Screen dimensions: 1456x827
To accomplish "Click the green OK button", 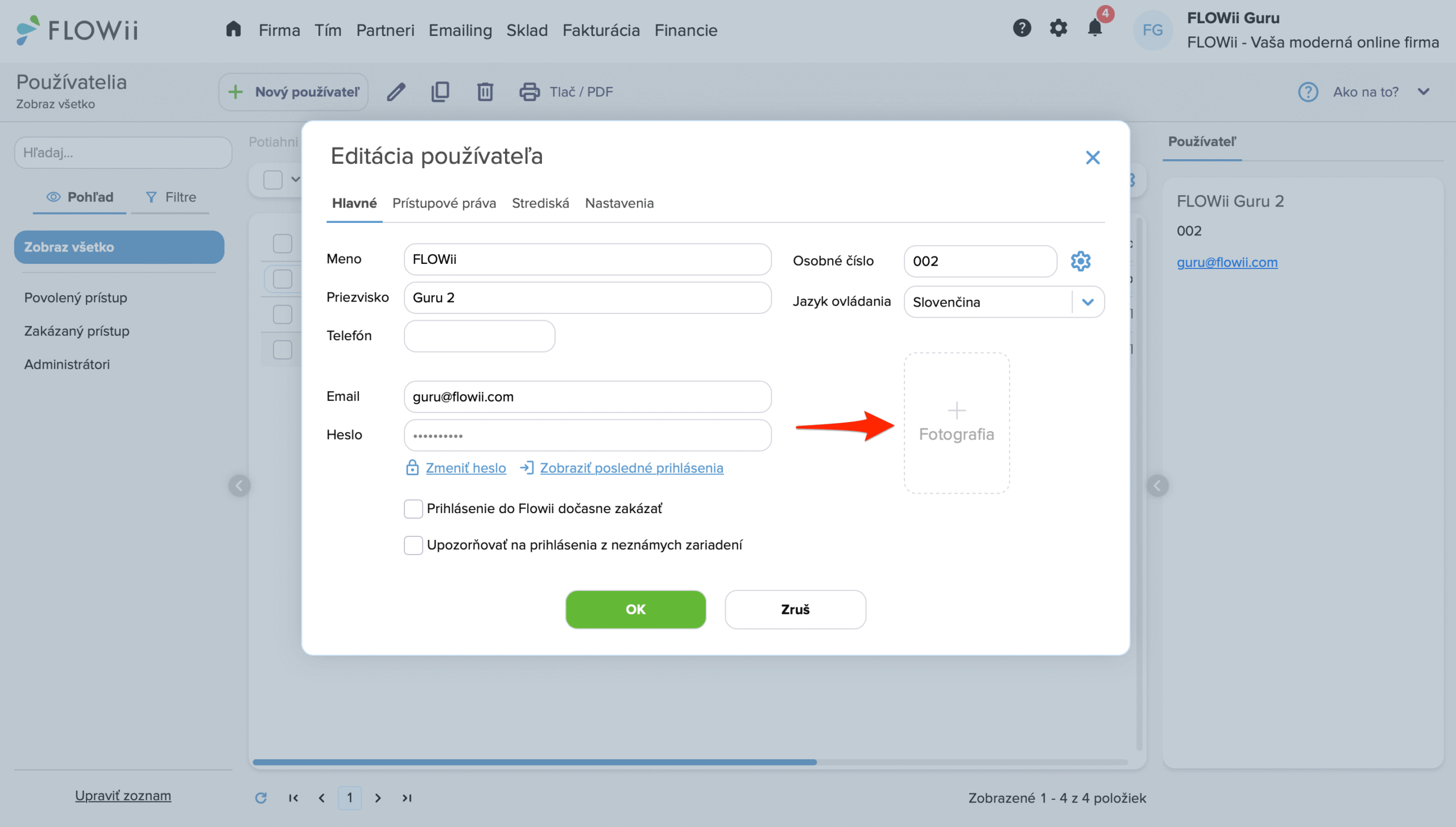I will point(635,609).
